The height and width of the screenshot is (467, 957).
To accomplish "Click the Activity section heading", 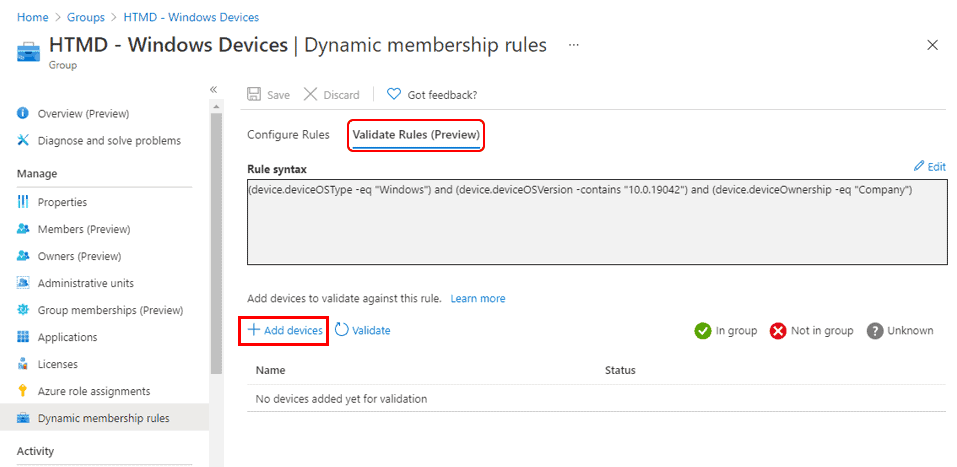I will (x=35, y=451).
